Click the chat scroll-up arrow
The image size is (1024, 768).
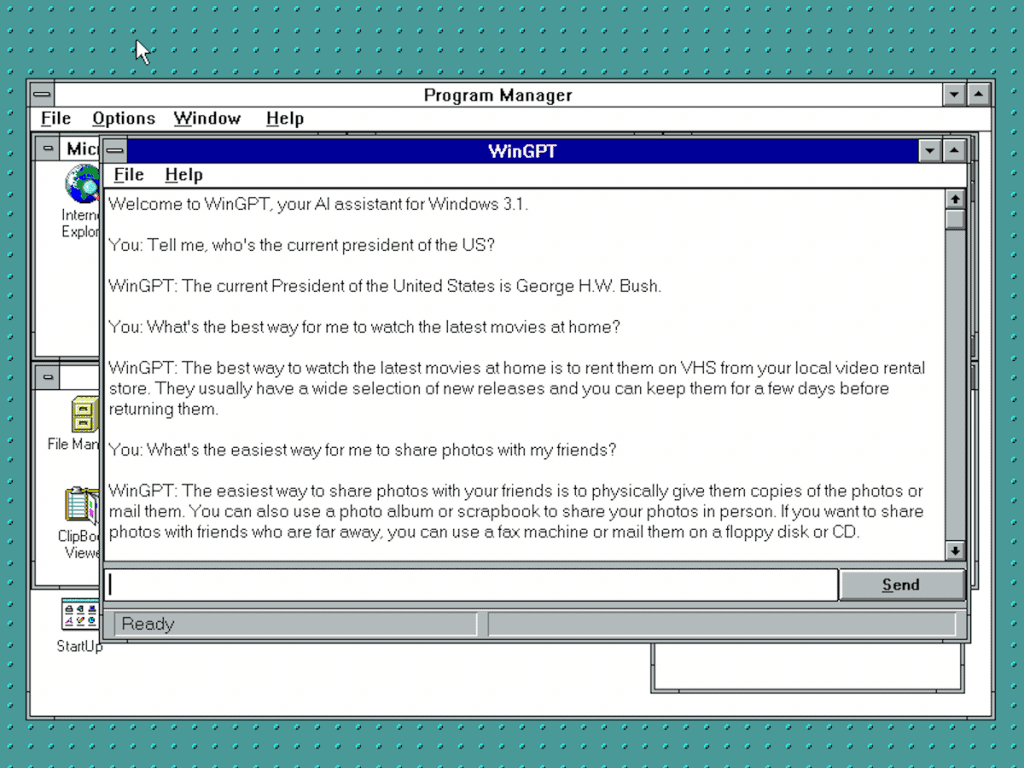[955, 198]
